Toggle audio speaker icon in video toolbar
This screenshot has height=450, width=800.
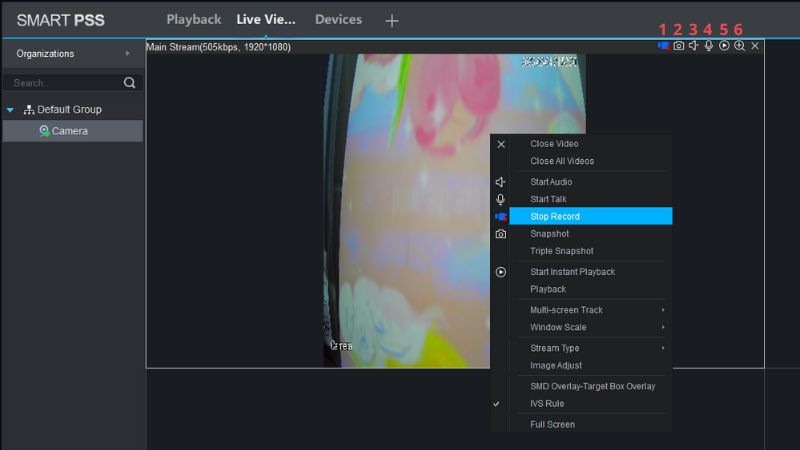click(693, 46)
